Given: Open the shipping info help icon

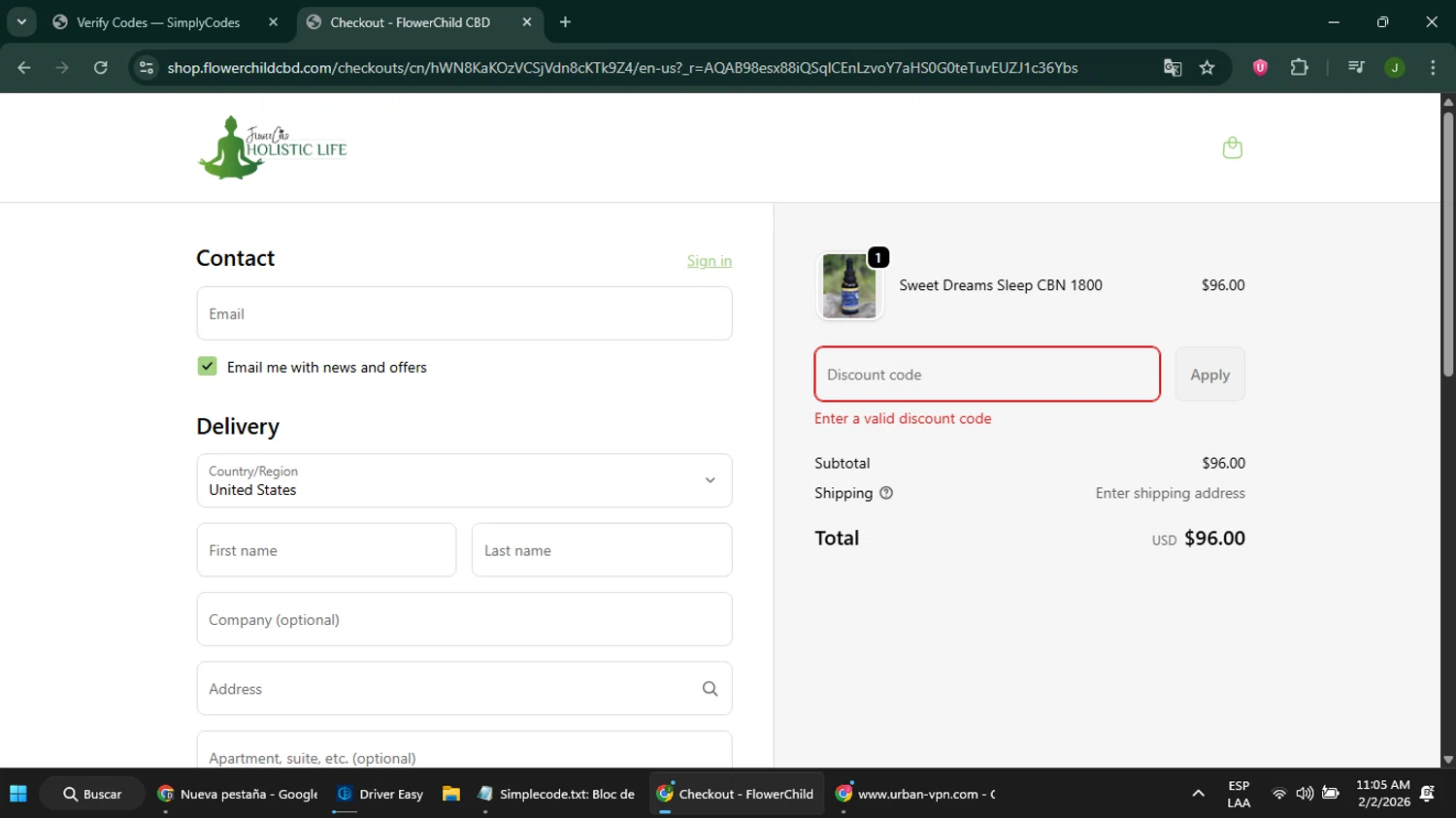Looking at the screenshot, I should click(x=886, y=493).
